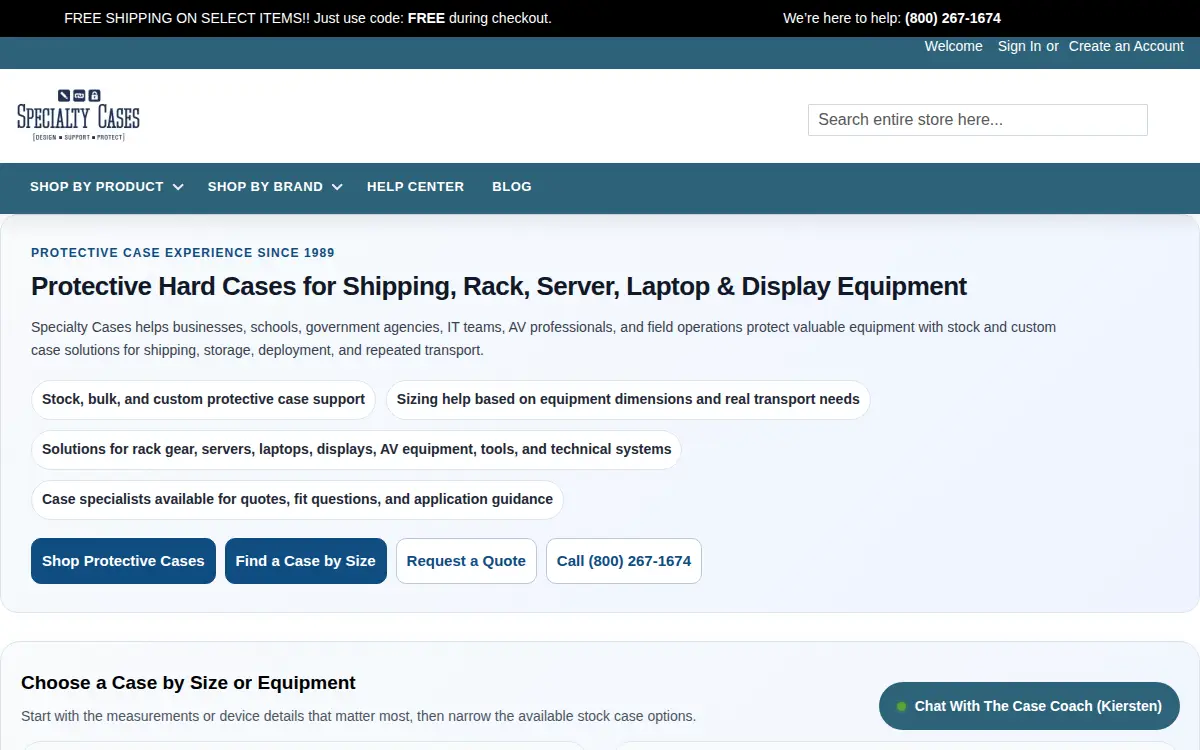The width and height of the screenshot is (1200, 750).
Task: Click 'Solutions for rack gear, servers' pill
Action: (356, 449)
